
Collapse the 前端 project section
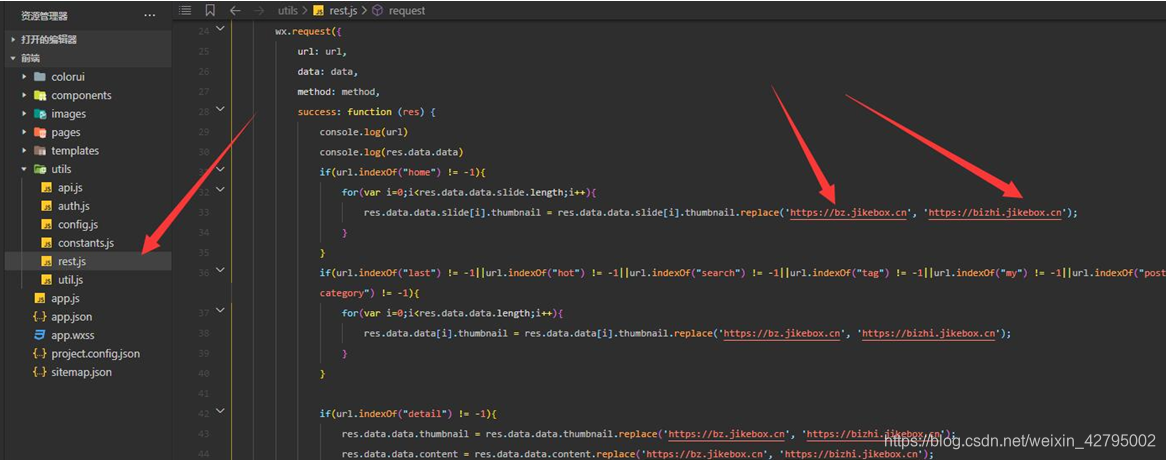coord(13,58)
